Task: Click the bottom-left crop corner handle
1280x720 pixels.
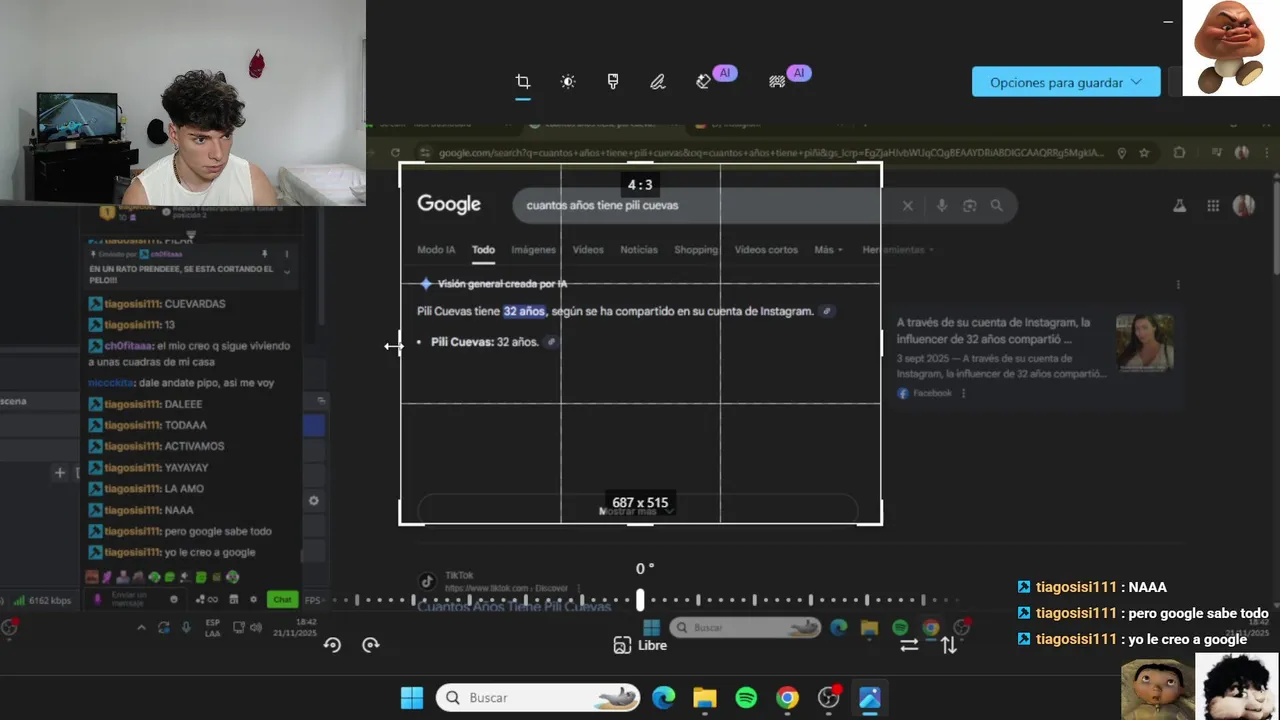Action: [401, 522]
